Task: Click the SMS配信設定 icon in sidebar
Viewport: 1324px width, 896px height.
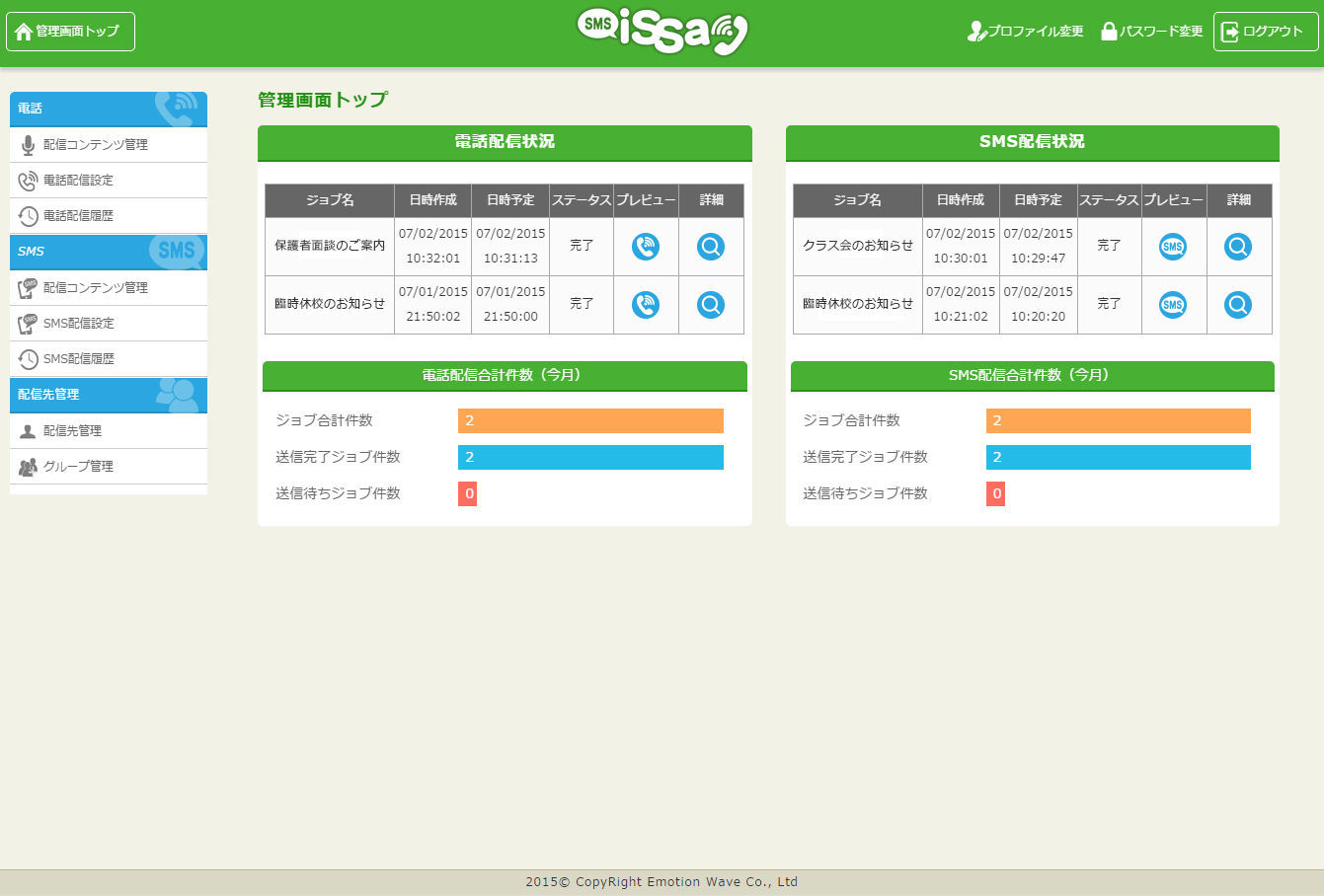Action: (x=28, y=324)
